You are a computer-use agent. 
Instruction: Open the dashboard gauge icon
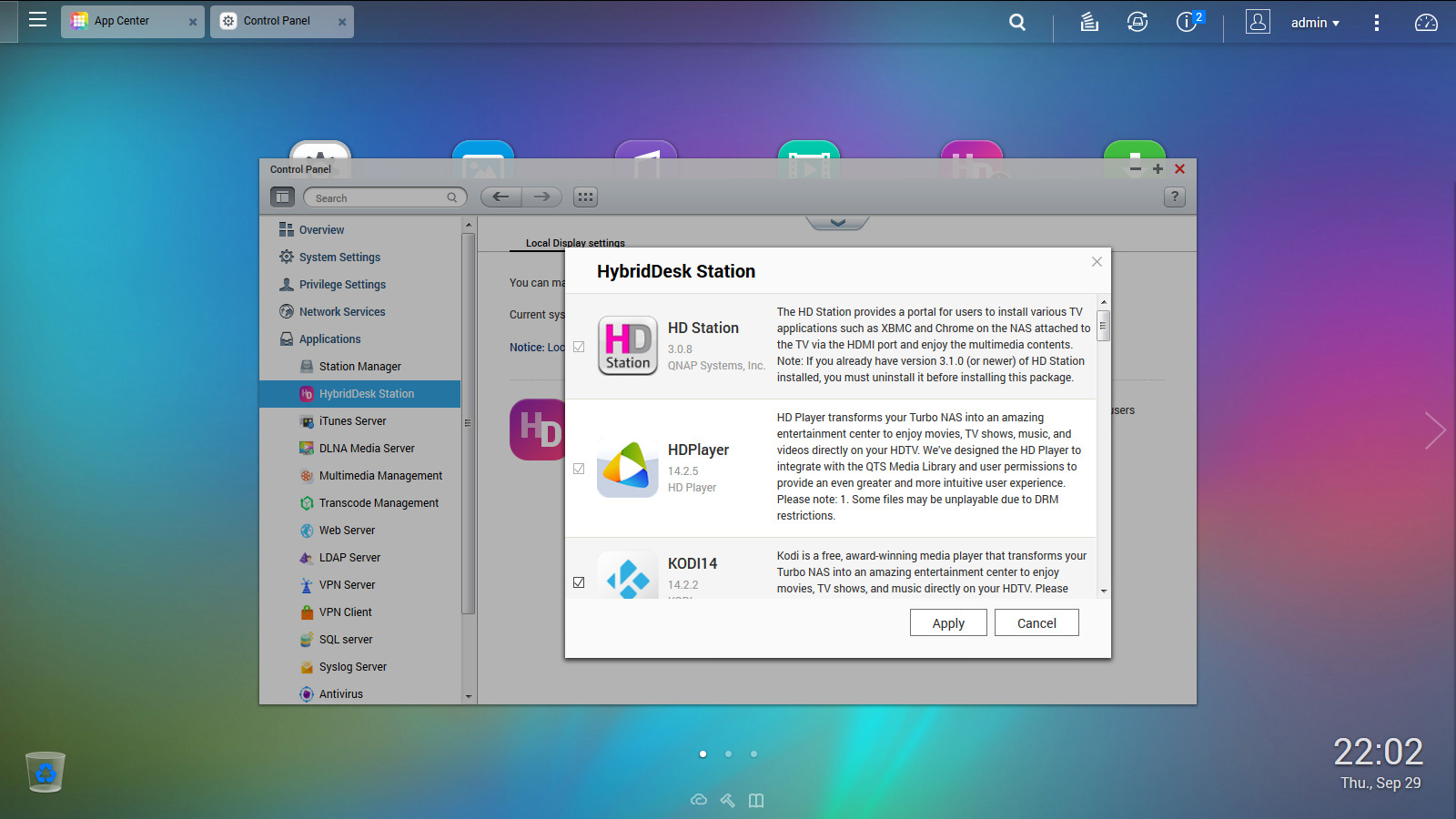[1426, 23]
